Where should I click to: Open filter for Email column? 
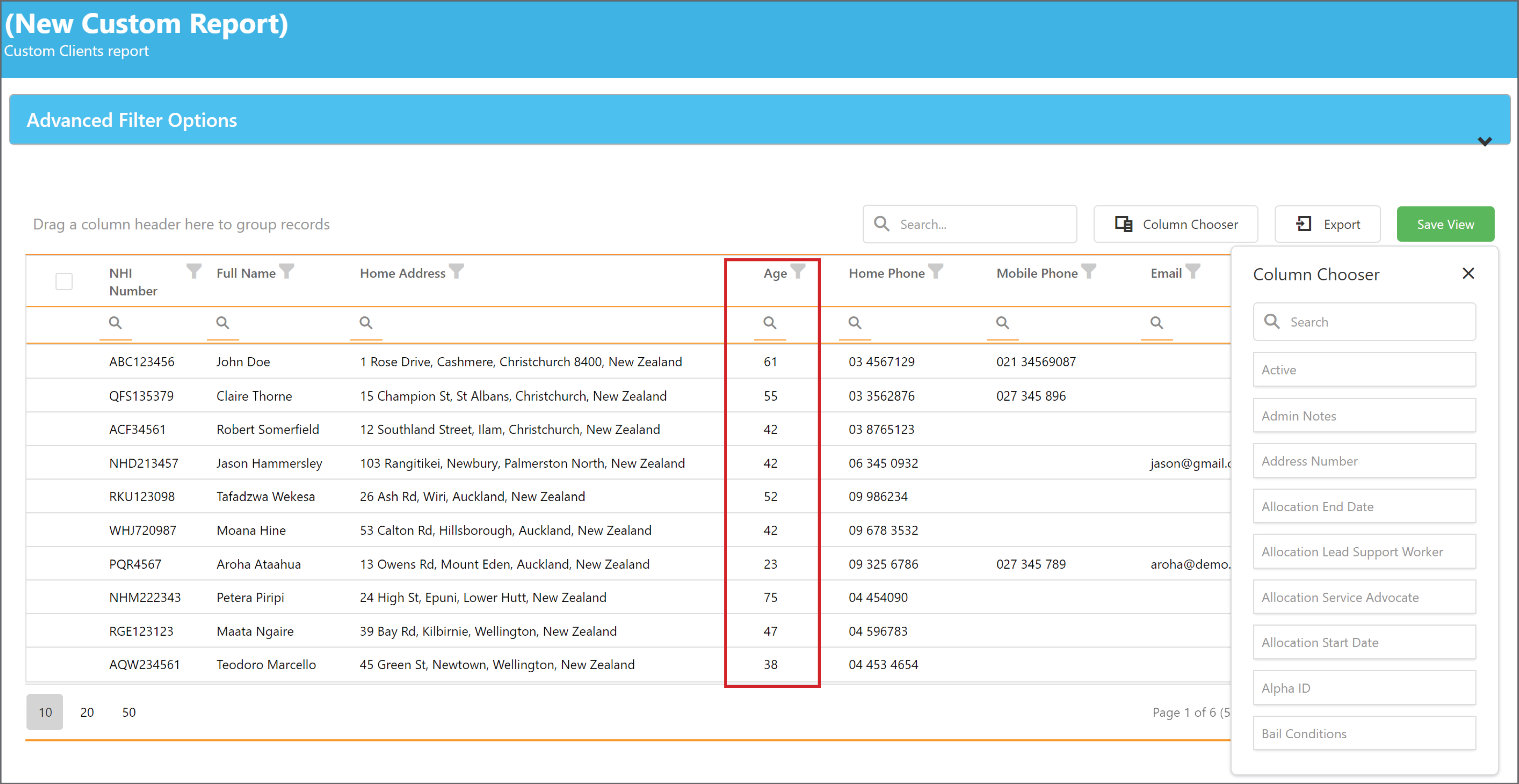(x=1192, y=271)
